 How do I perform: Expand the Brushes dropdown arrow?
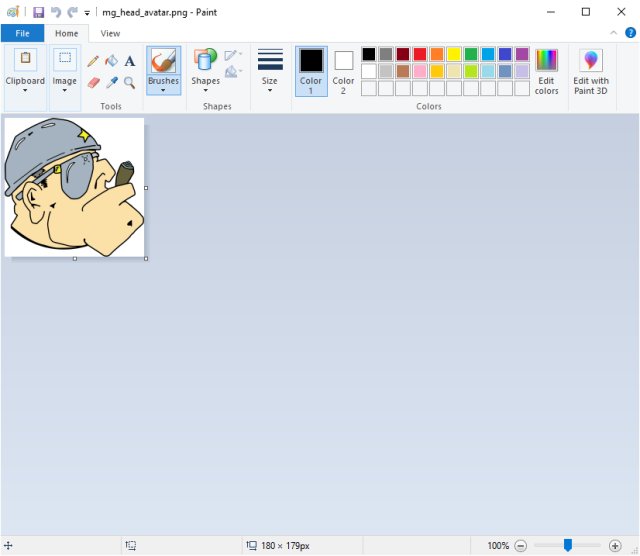(x=163, y=90)
